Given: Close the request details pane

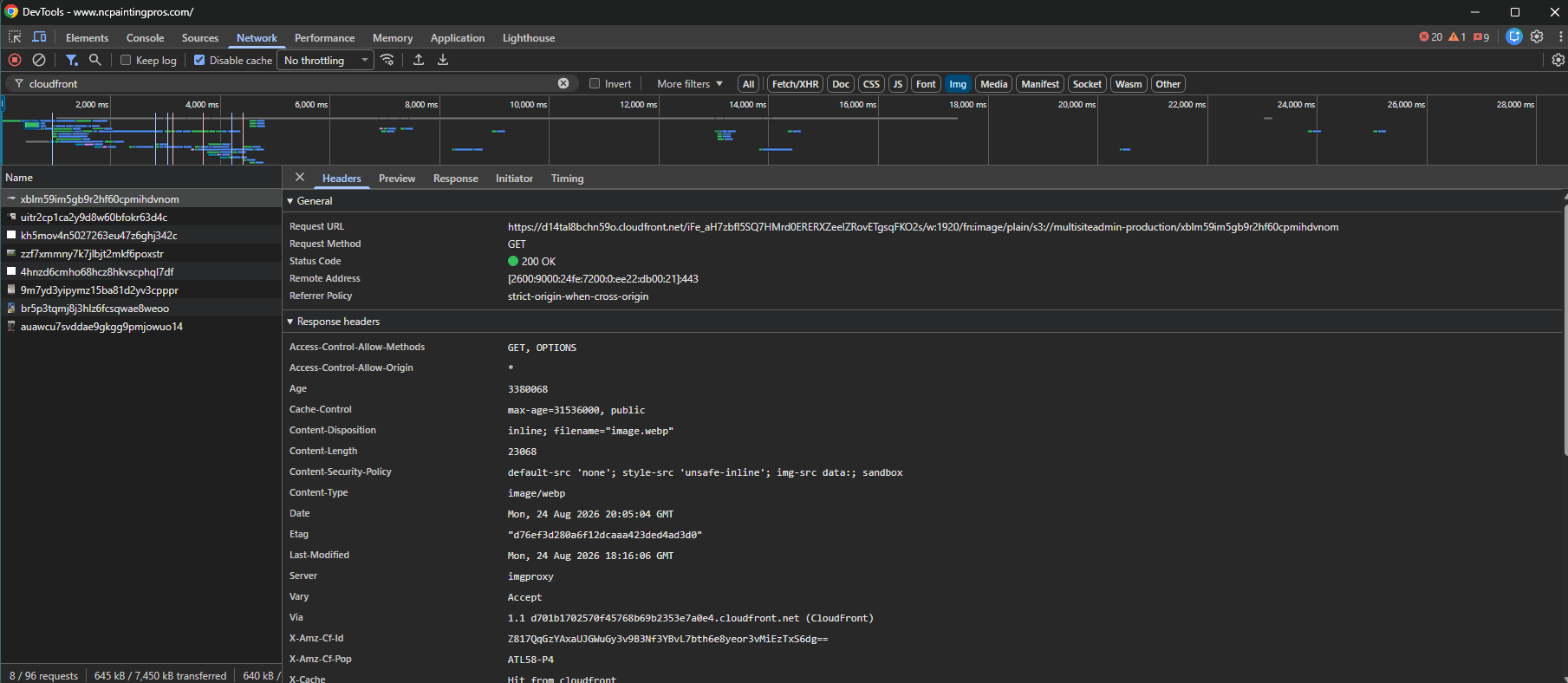Looking at the screenshot, I should (x=300, y=177).
